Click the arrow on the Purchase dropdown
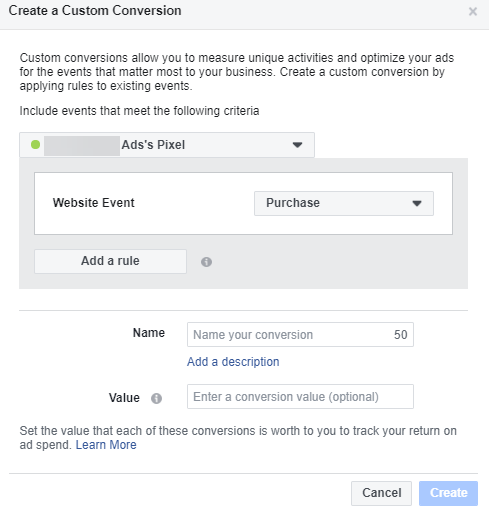The width and height of the screenshot is (489, 509). click(x=417, y=203)
